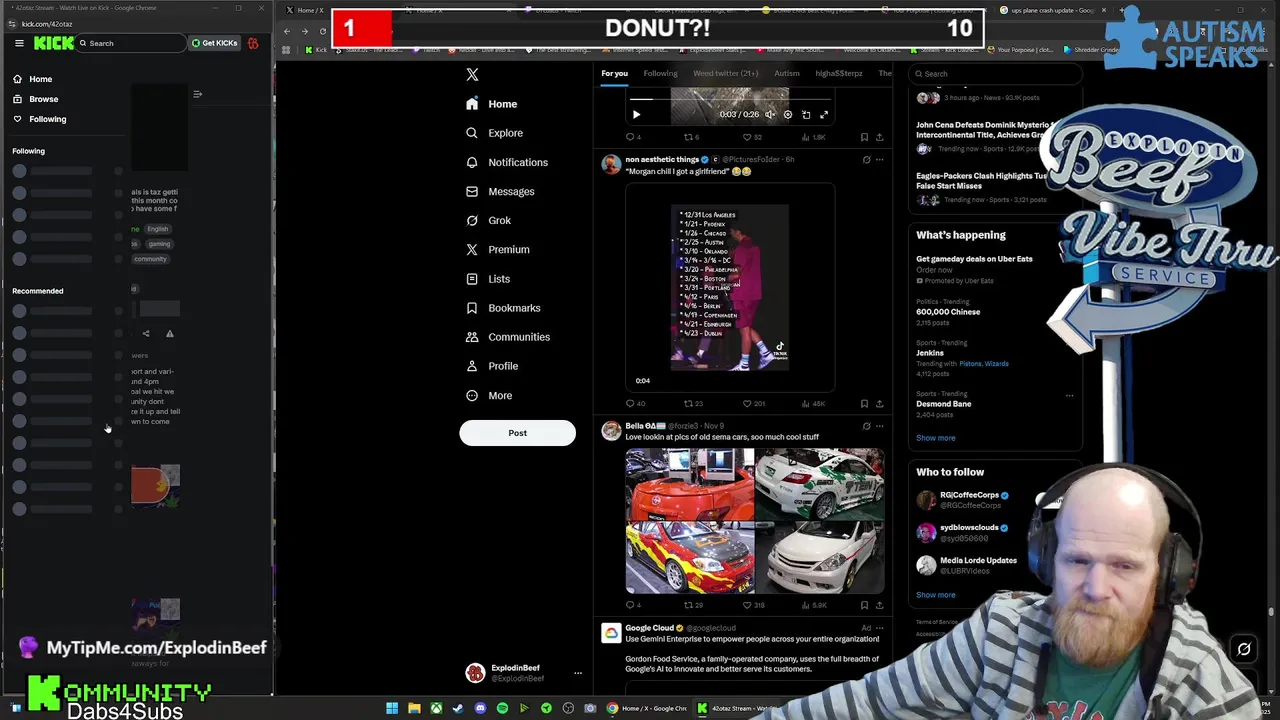Seek on the top video progress bar
1280x720 pixels.
click(x=729, y=100)
